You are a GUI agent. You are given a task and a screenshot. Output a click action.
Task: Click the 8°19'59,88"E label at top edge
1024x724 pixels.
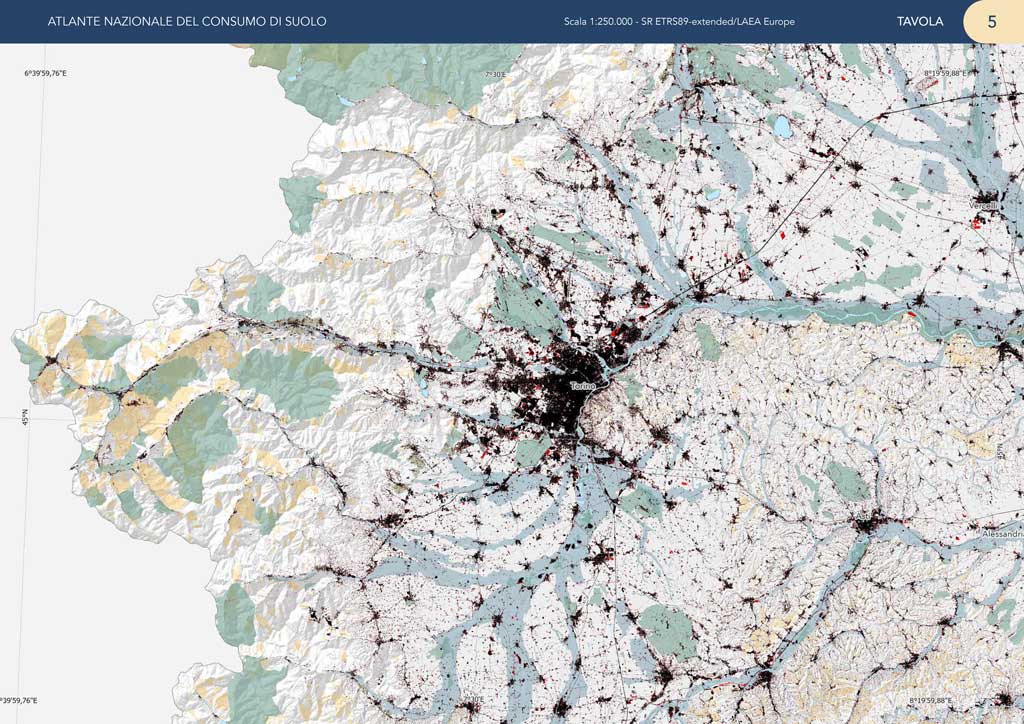[x=949, y=73]
